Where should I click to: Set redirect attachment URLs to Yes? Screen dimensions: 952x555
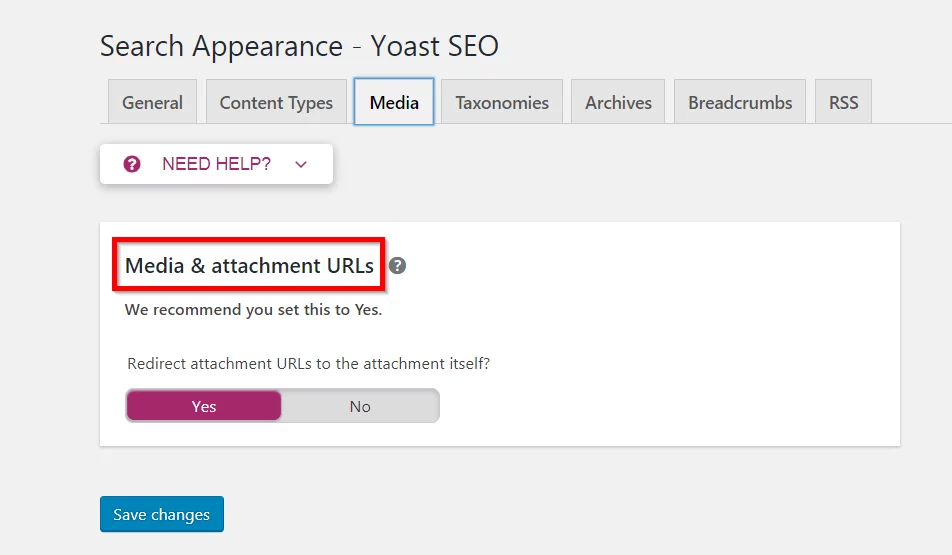[203, 406]
